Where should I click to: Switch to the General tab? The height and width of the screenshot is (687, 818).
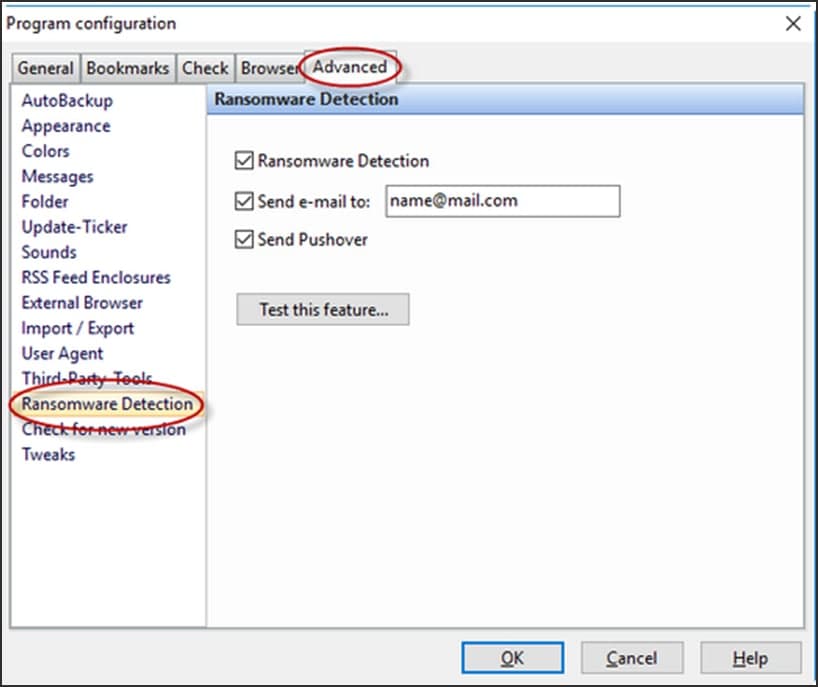[x=45, y=68]
